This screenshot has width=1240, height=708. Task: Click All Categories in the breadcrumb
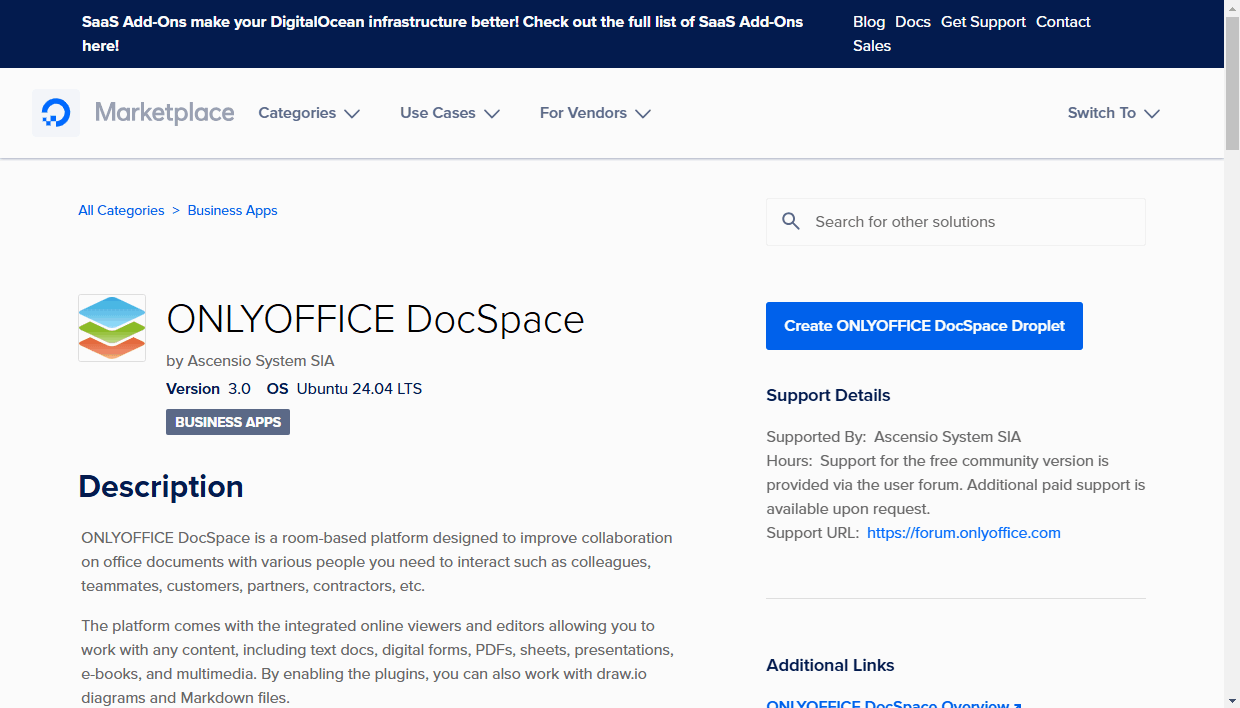click(x=121, y=210)
